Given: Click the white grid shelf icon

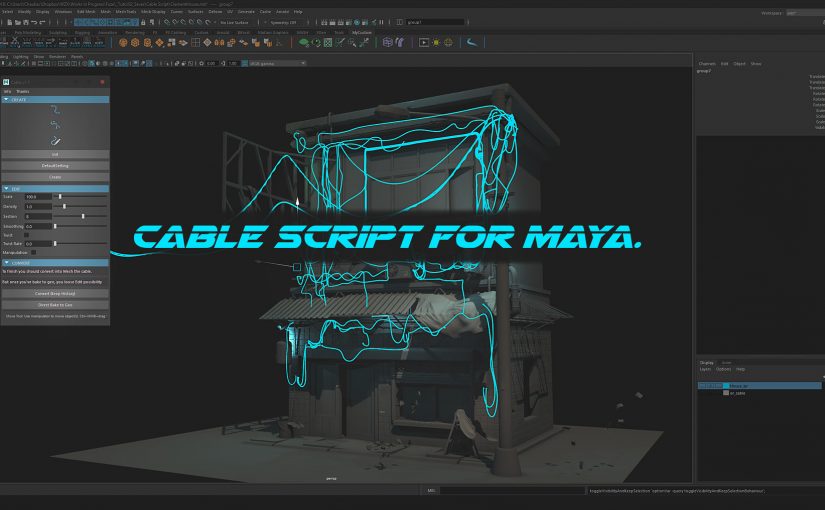Looking at the screenshot, I should (195, 43).
